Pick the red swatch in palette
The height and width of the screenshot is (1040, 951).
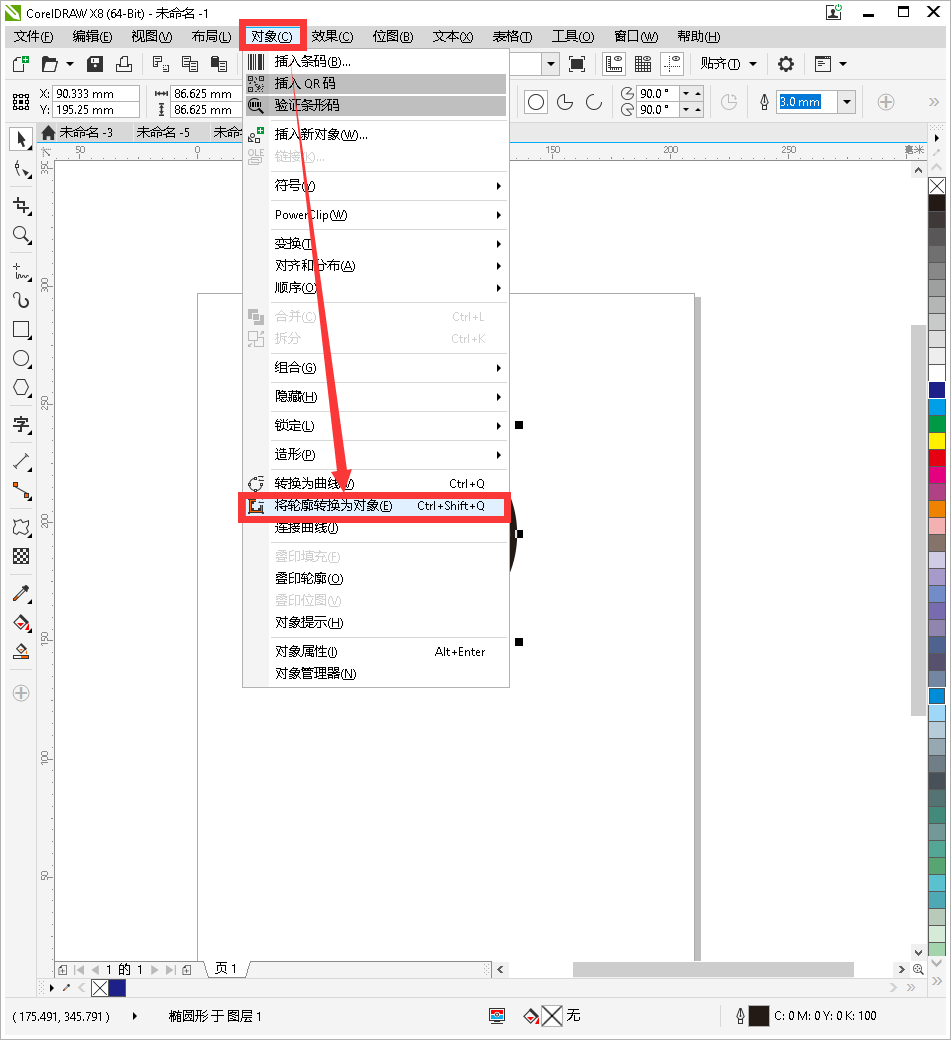click(936, 458)
